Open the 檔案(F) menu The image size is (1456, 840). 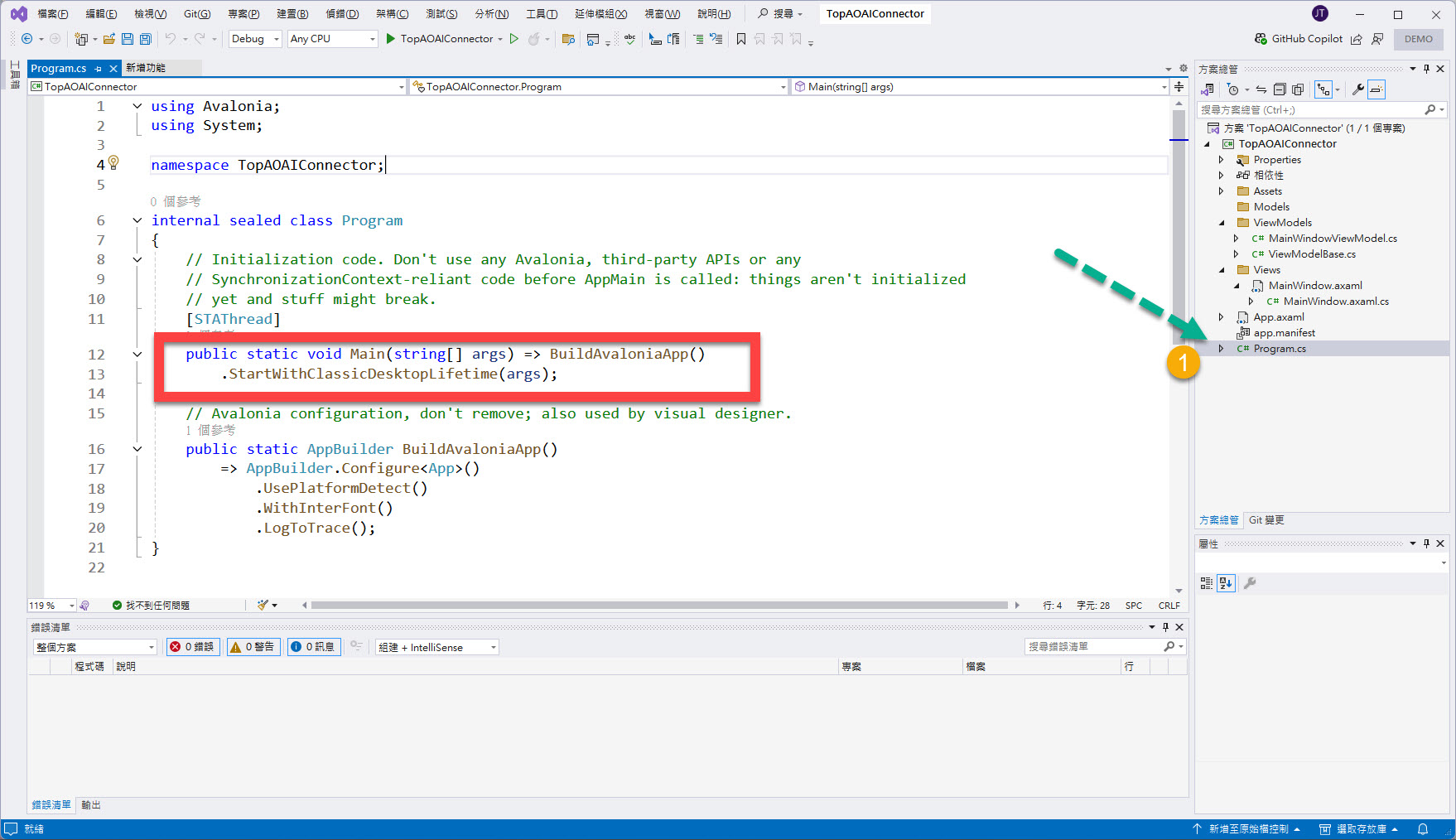(53, 14)
